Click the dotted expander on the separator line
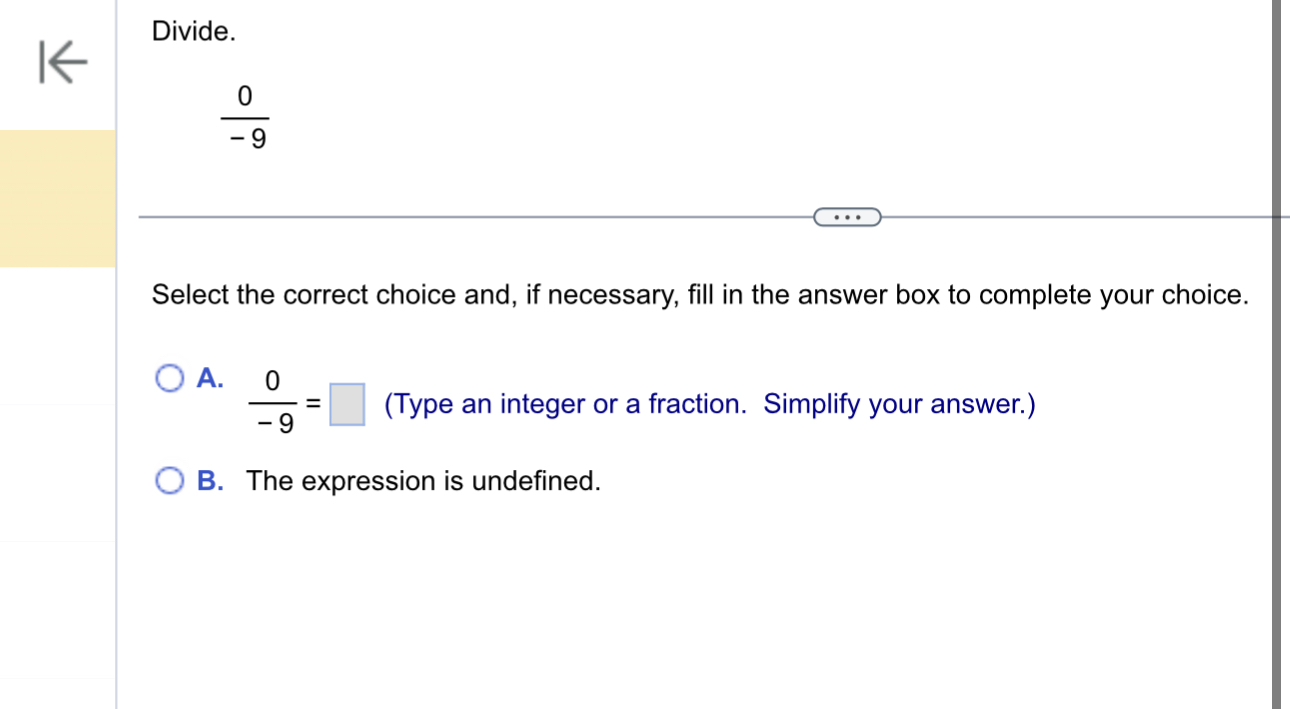 (x=847, y=217)
